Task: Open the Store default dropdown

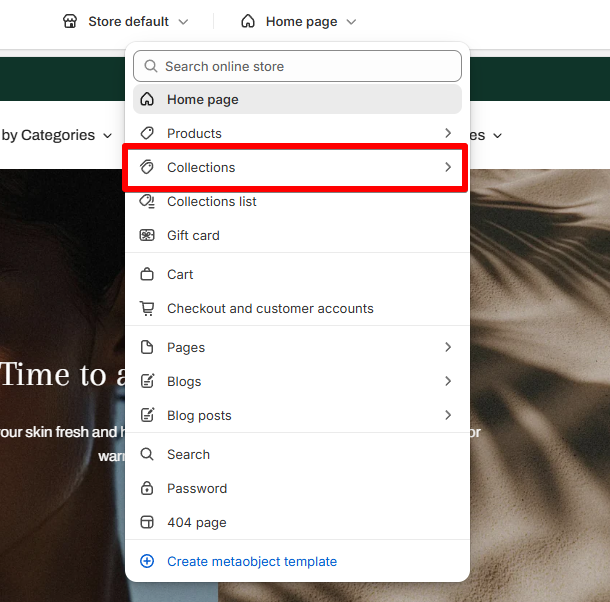Action: coord(126,21)
